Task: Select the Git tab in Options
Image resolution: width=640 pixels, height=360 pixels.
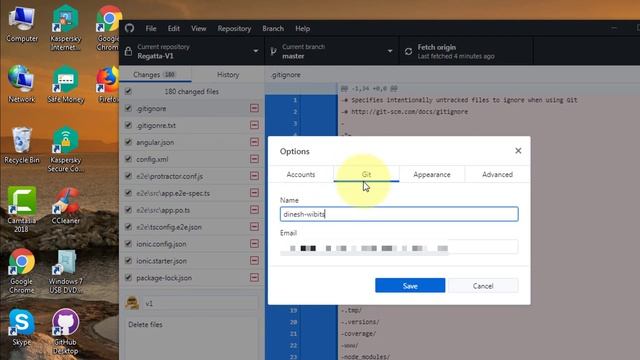Action: click(x=366, y=174)
